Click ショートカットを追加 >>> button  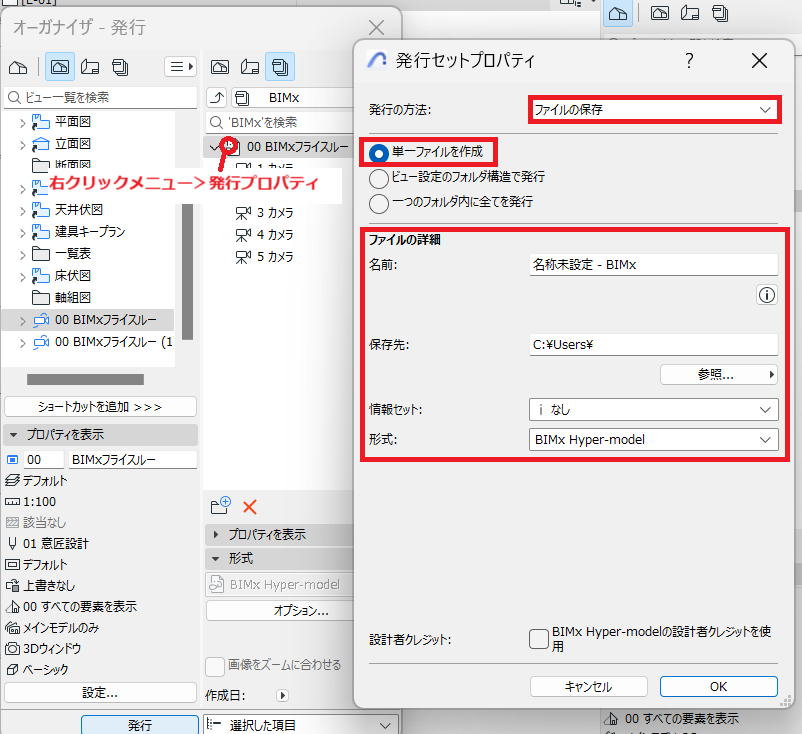pos(100,407)
